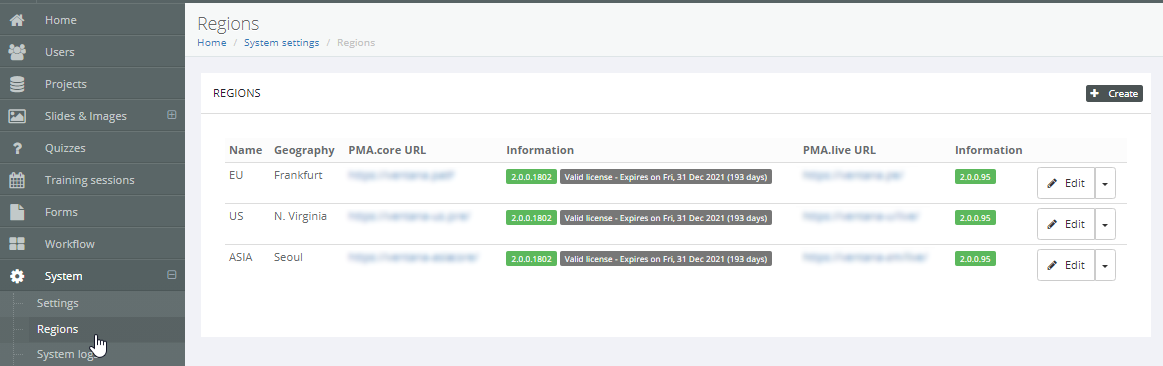1163x366 pixels.
Task: Click the Create region button
Action: (x=1114, y=94)
